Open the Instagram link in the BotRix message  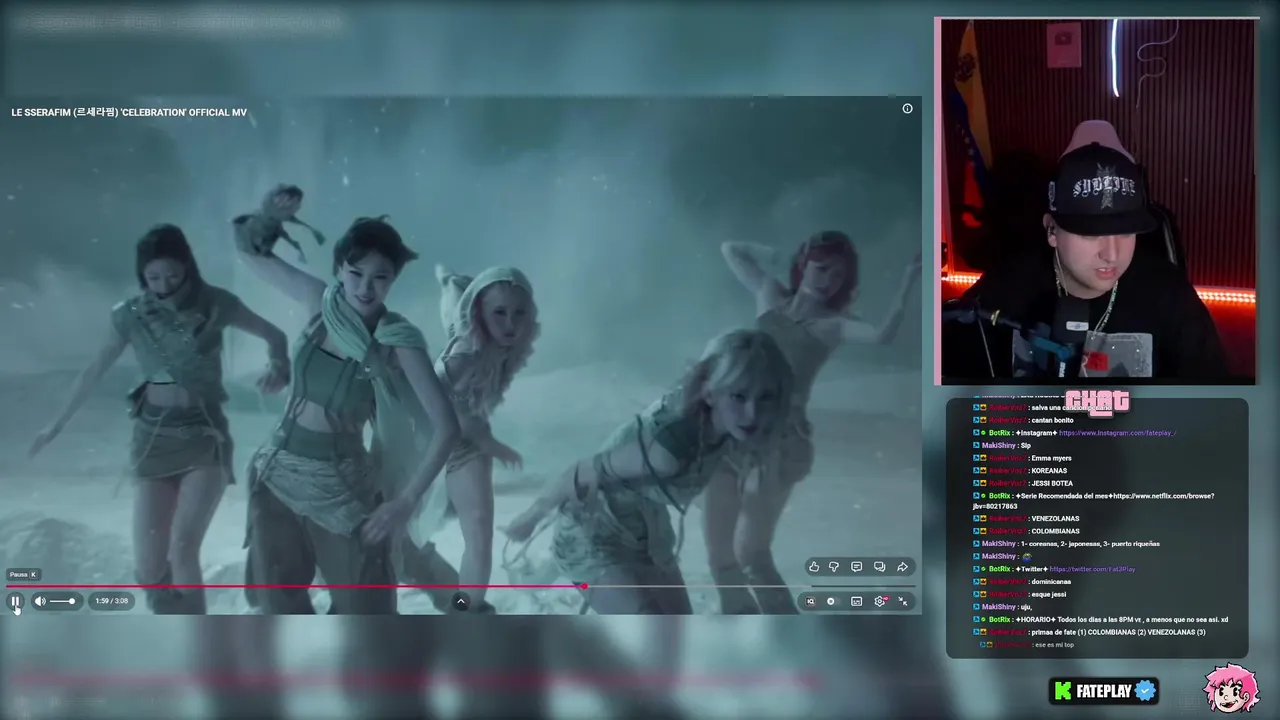[1117, 433]
